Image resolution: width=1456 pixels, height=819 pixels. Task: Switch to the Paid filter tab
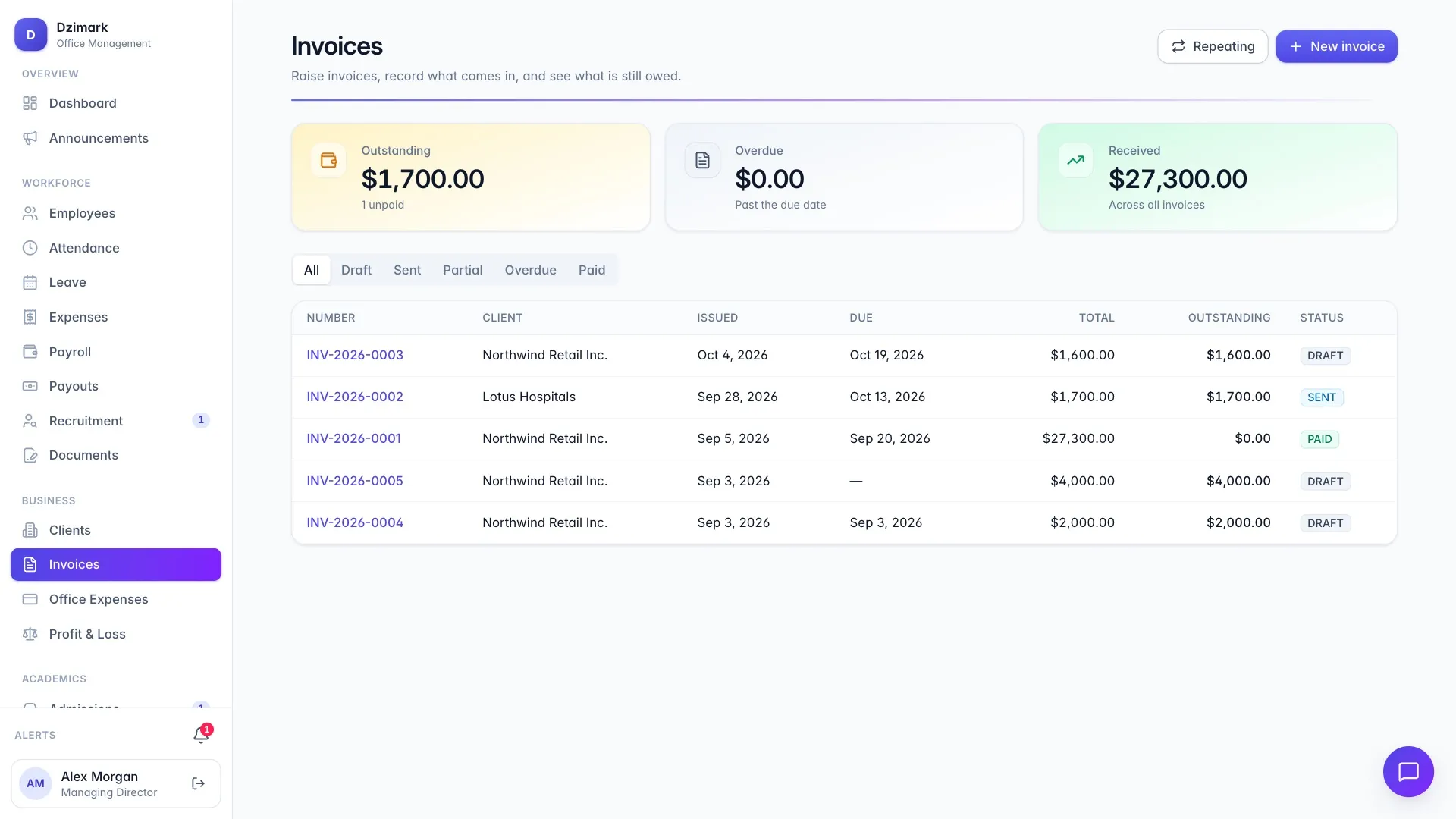(592, 270)
